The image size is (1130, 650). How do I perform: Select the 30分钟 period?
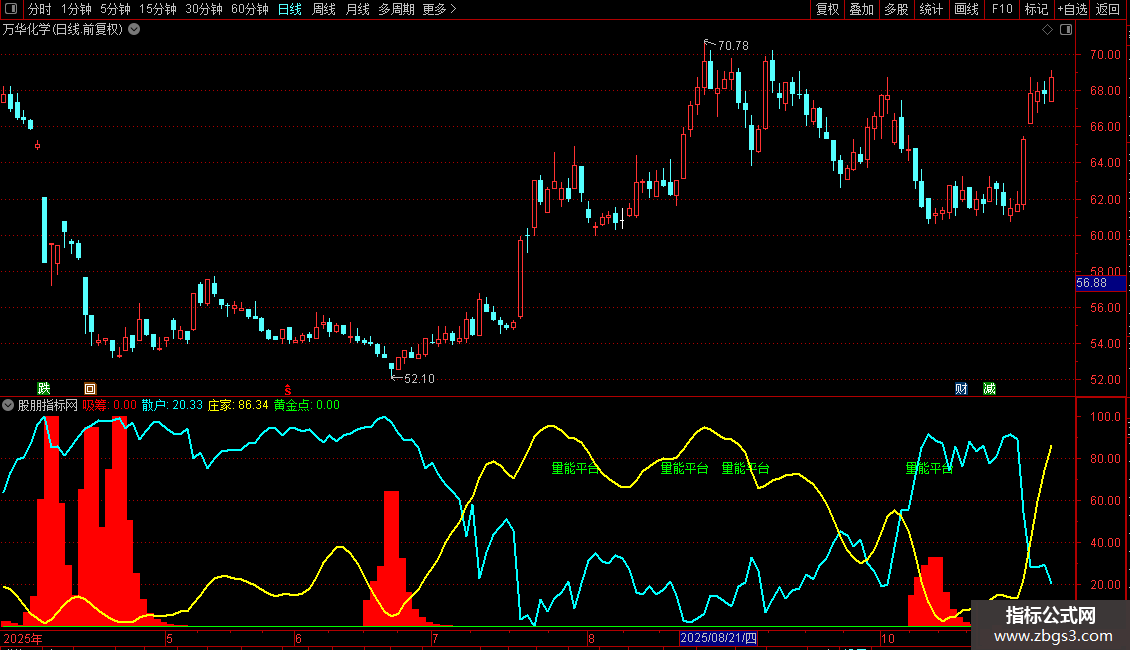coord(203,9)
